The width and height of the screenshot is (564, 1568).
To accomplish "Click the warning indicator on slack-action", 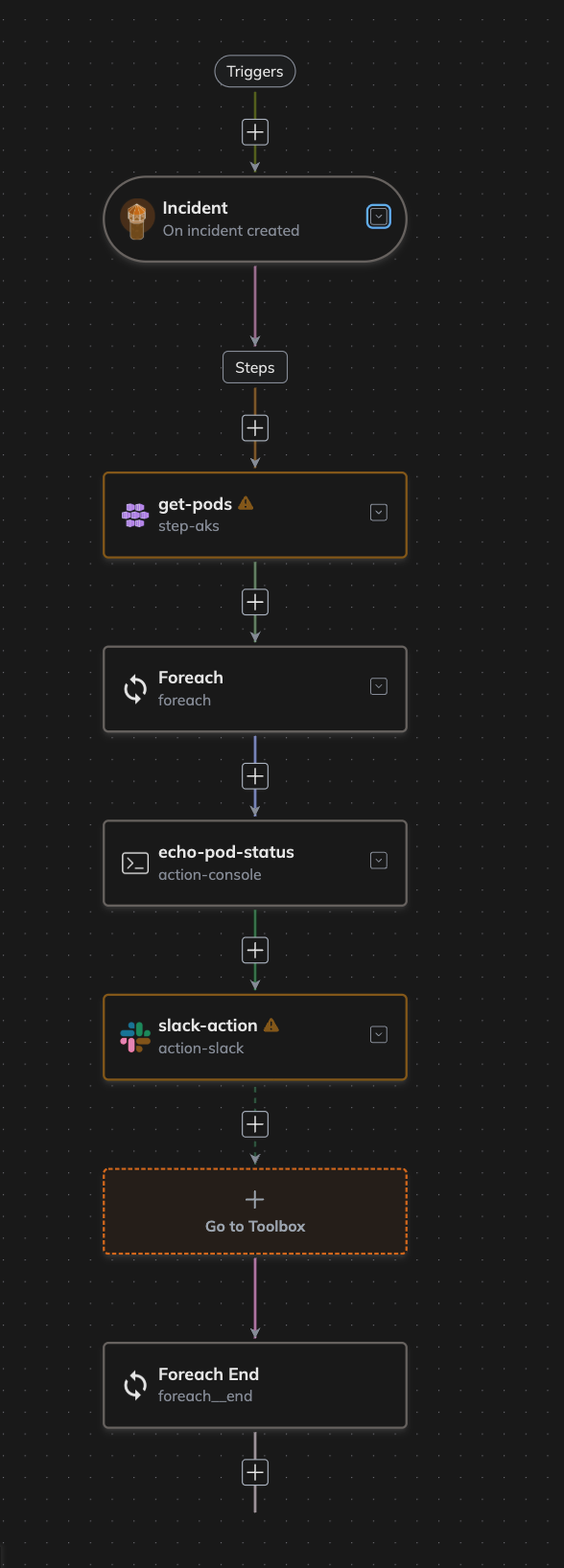I will pyautogui.click(x=271, y=1024).
